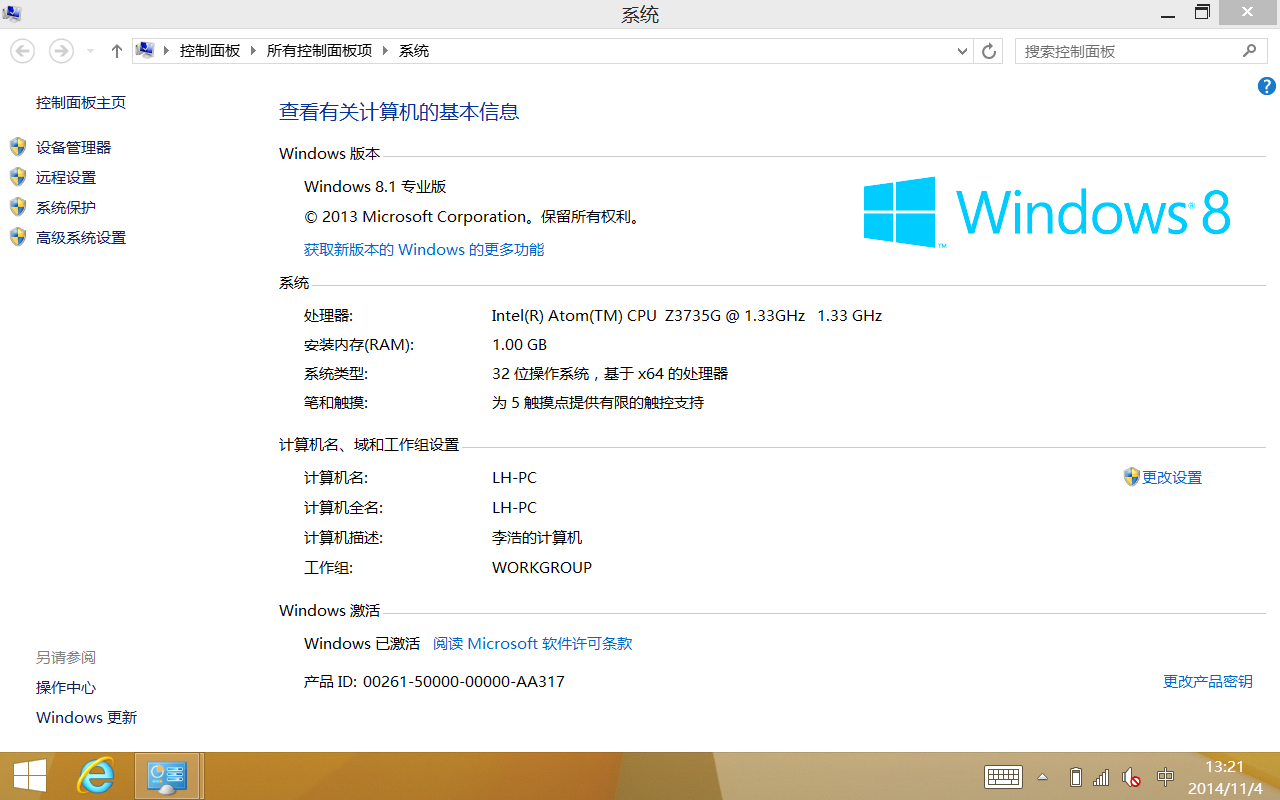Image resolution: width=1280 pixels, height=800 pixels.
Task: Select 所有控制面板项 in the breadcrumb
Action: pos(319,51)
